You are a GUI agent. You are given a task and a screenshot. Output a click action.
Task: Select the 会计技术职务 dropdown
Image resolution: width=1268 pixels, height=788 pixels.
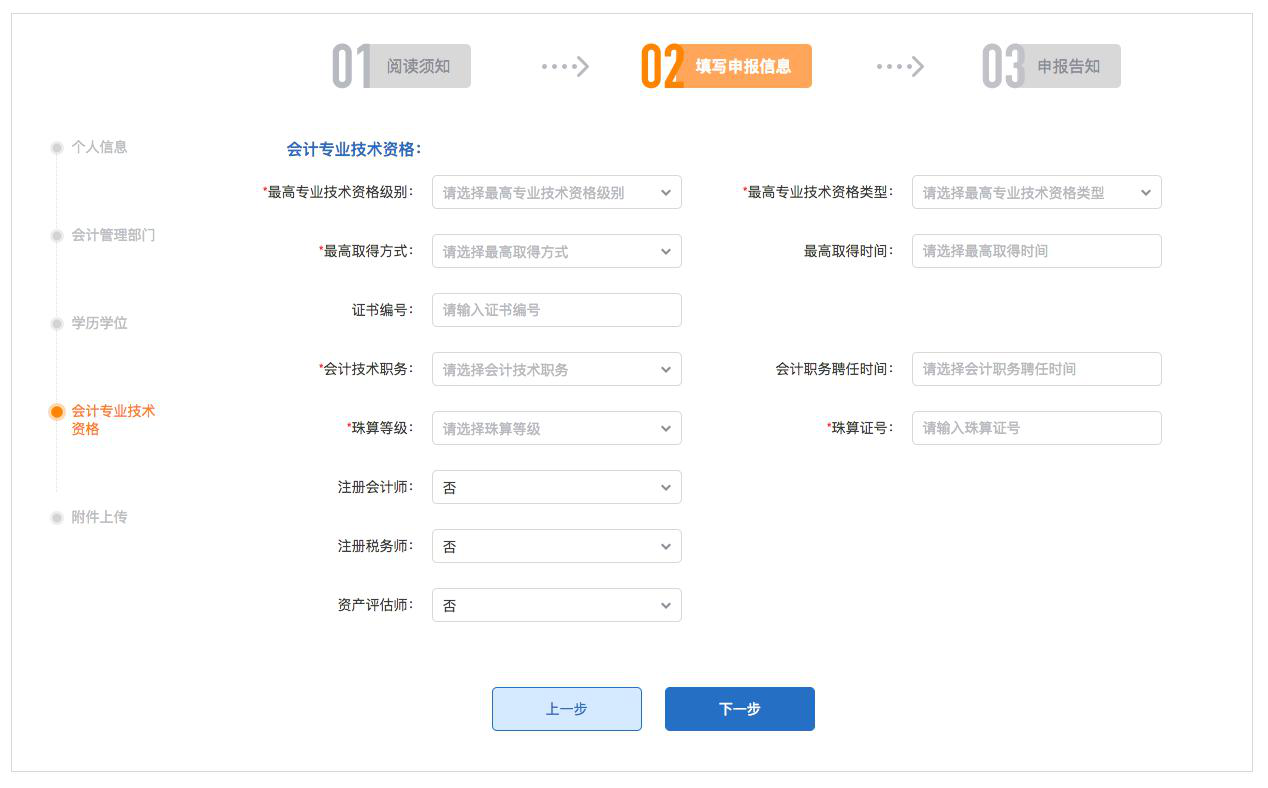[x=556, y=370]
